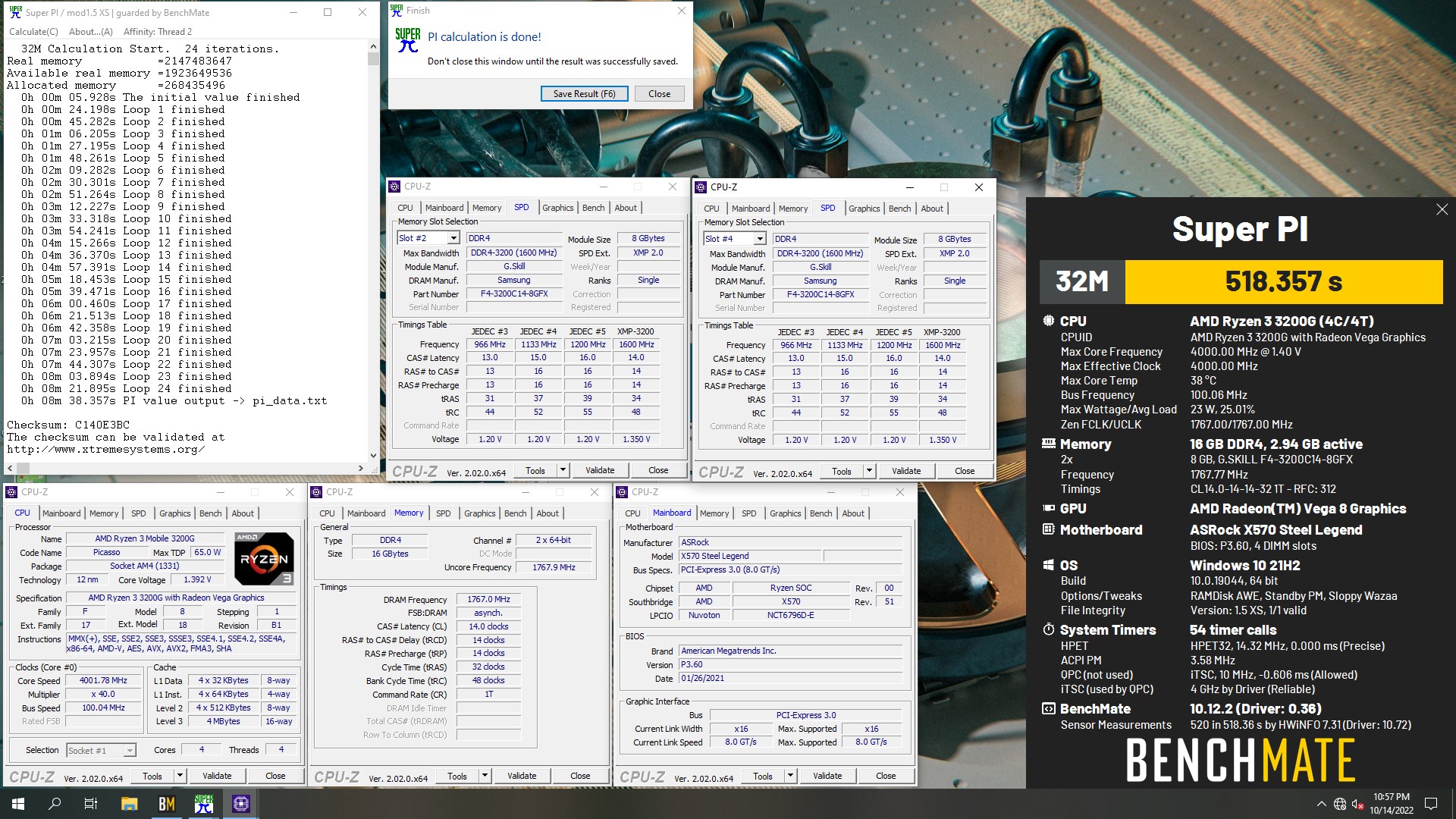The height and width of the screenshot is (819, 1456).
Task: Click Validate in Slot #2 CPU-Z window
Action: (x=600, y=470)
